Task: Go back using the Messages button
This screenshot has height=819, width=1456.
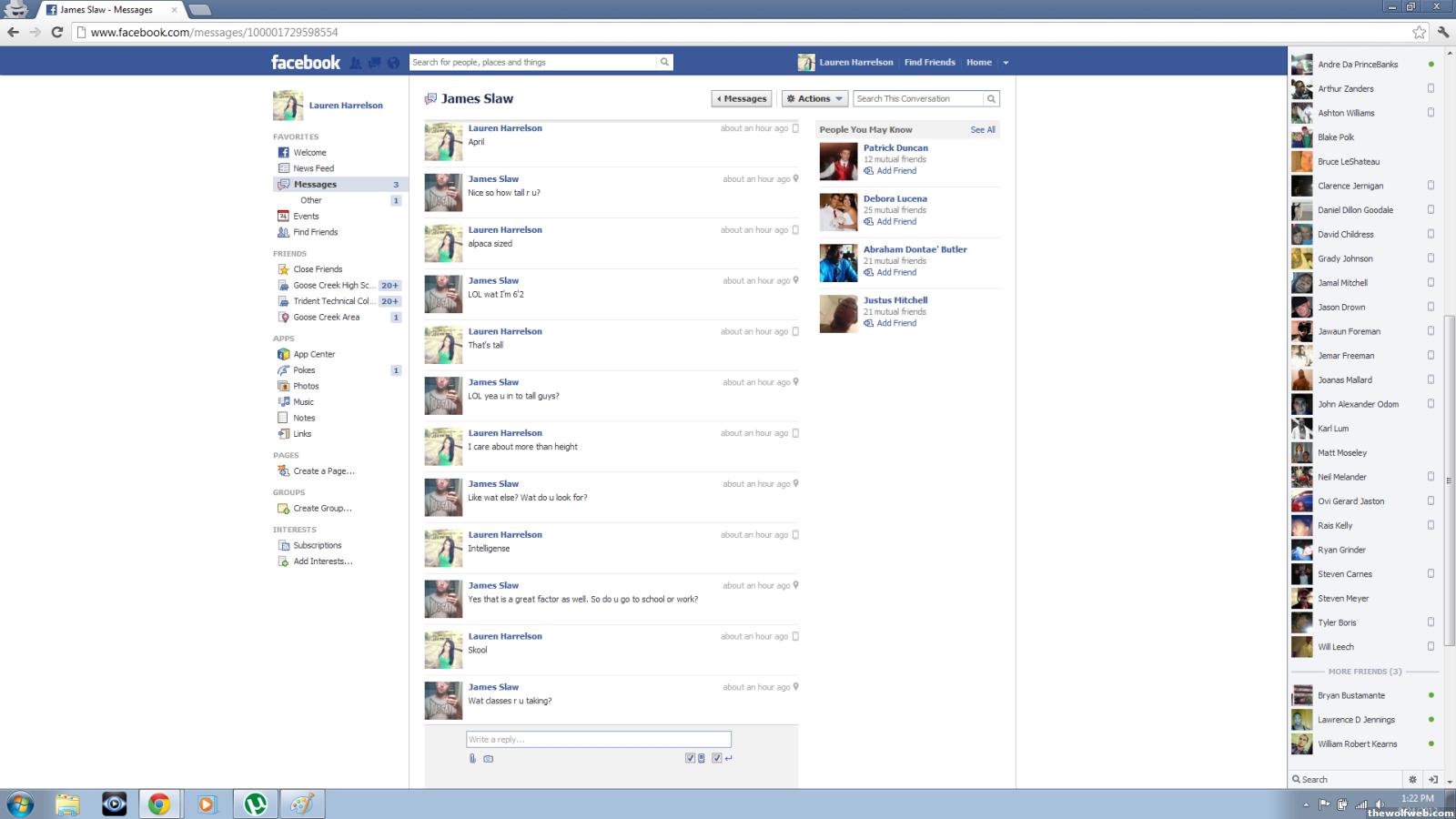Action: (x=742, y=98)
